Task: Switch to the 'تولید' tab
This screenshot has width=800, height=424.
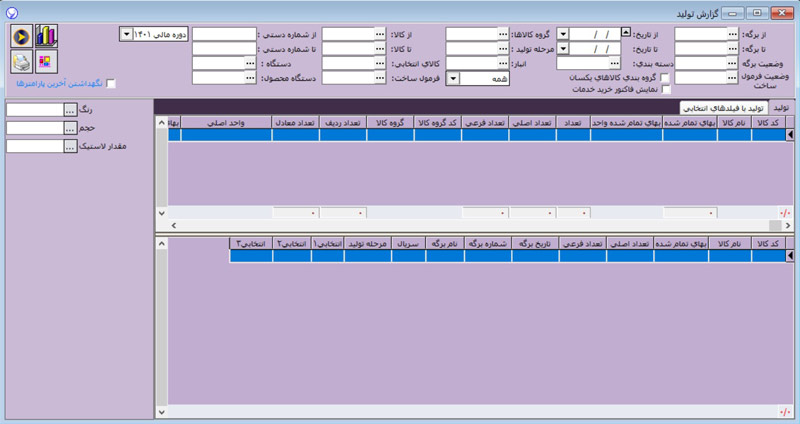Action: [782, 107]
